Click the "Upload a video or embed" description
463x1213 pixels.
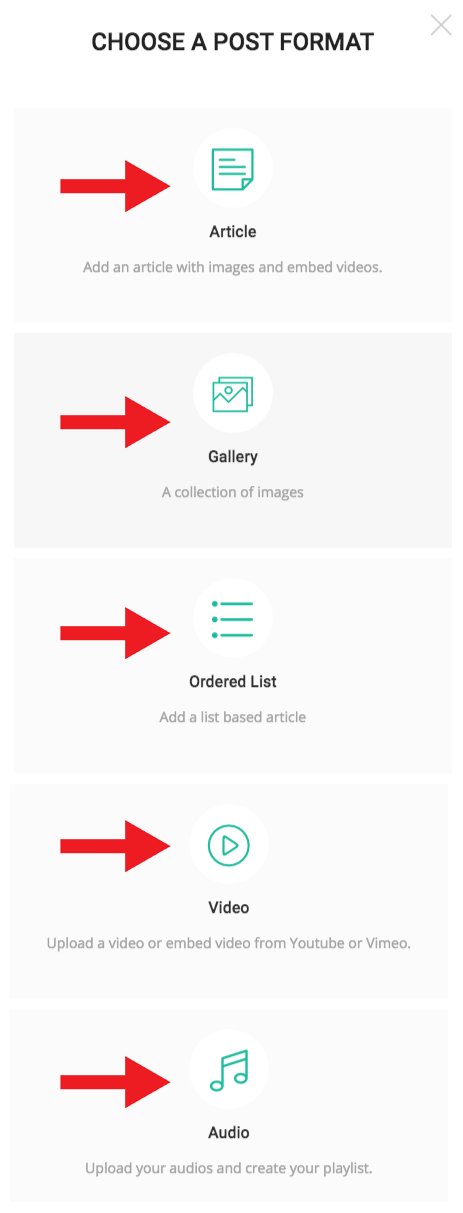pyautogui.click(x=229, y=943)
